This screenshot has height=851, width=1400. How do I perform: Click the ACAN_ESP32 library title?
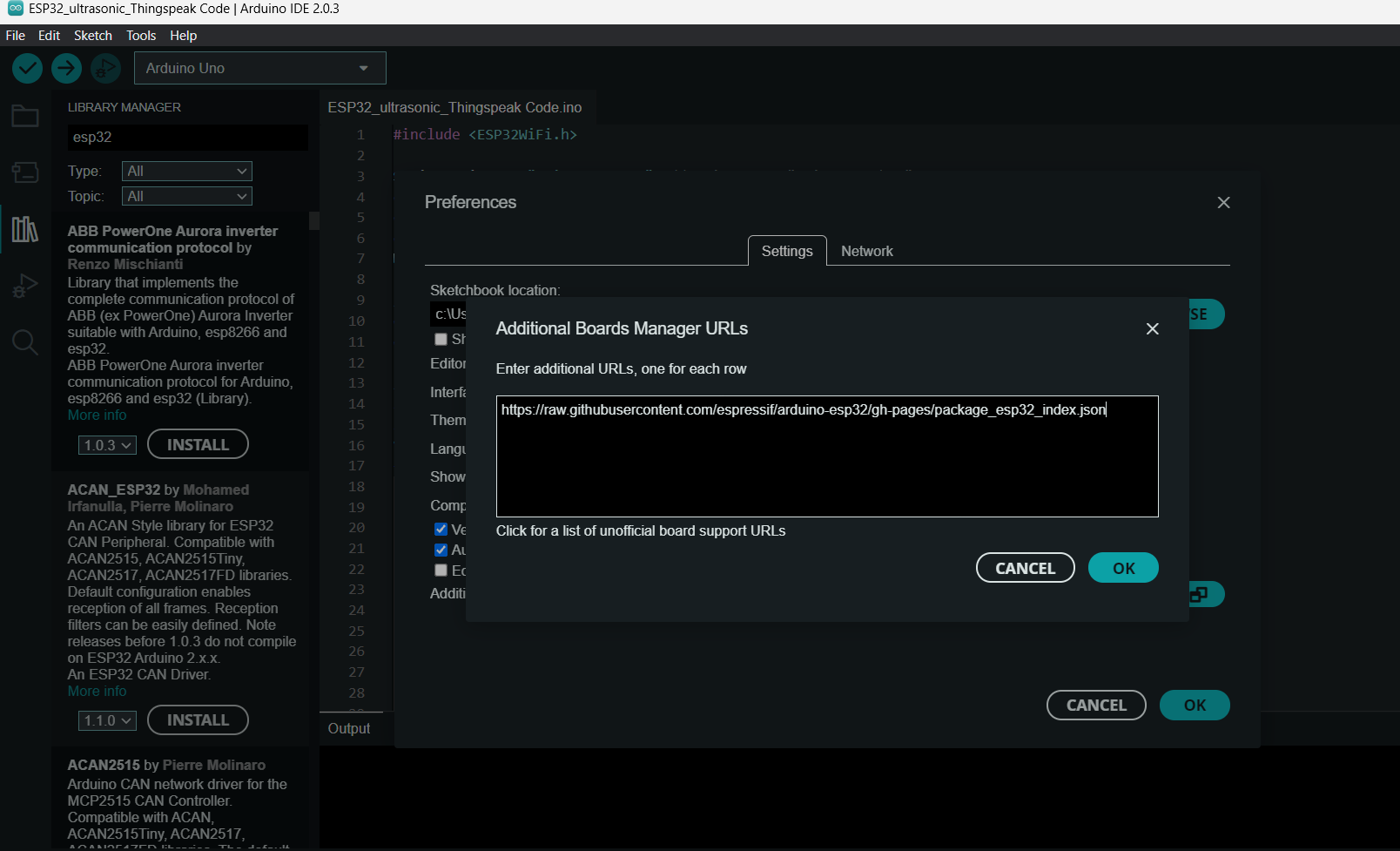tap(114, 490)
